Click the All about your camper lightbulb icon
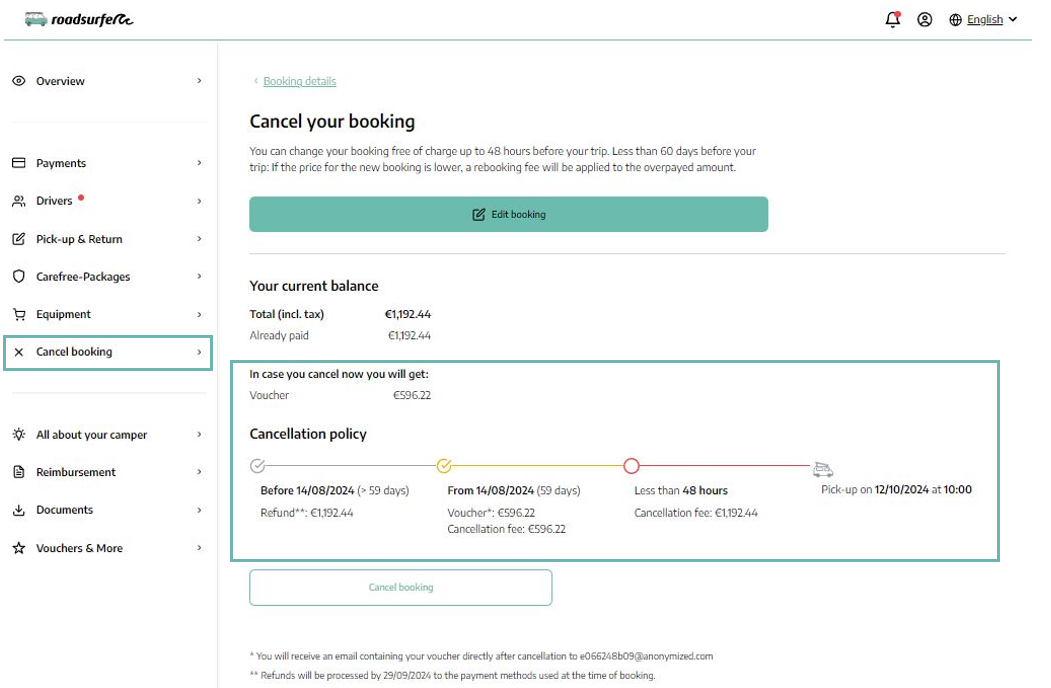Image resolution: width=1051 pixels, height=688 pixels. (19, 434)
